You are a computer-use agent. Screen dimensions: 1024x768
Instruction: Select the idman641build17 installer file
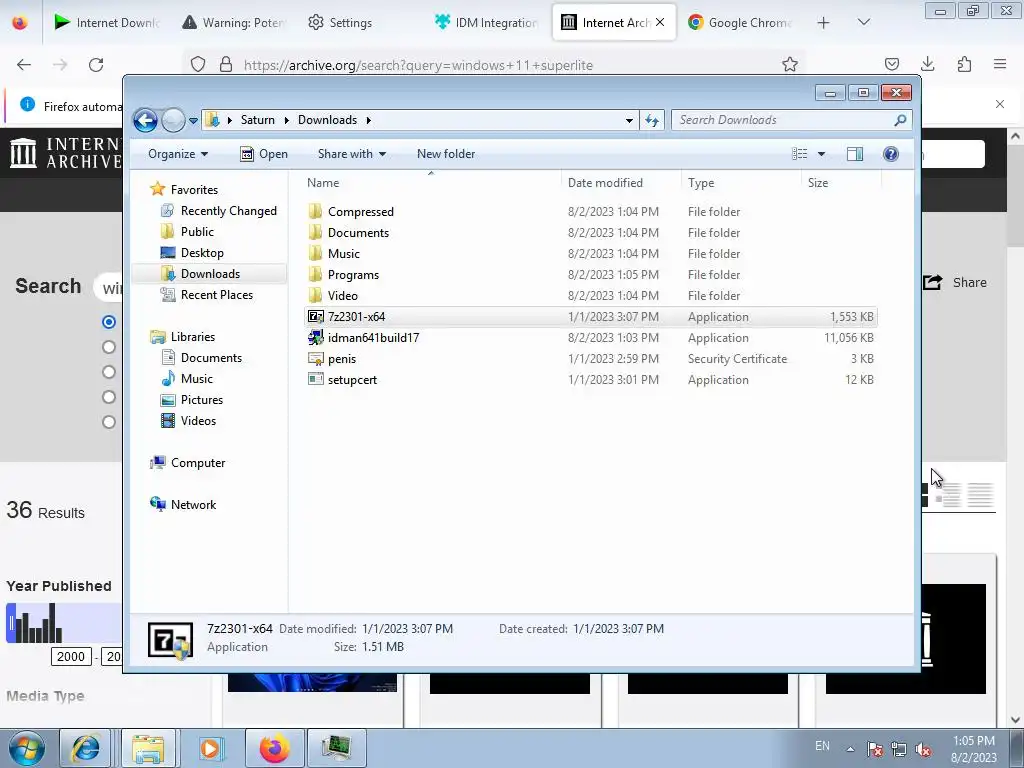pos(591,338)
